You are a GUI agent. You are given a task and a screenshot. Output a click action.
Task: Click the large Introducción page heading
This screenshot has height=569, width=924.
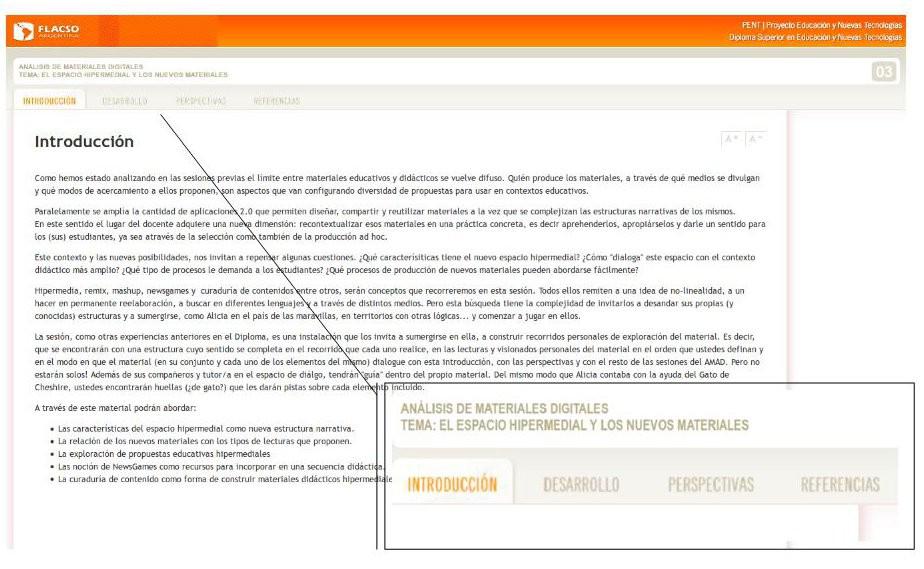[x=84, y=142]
